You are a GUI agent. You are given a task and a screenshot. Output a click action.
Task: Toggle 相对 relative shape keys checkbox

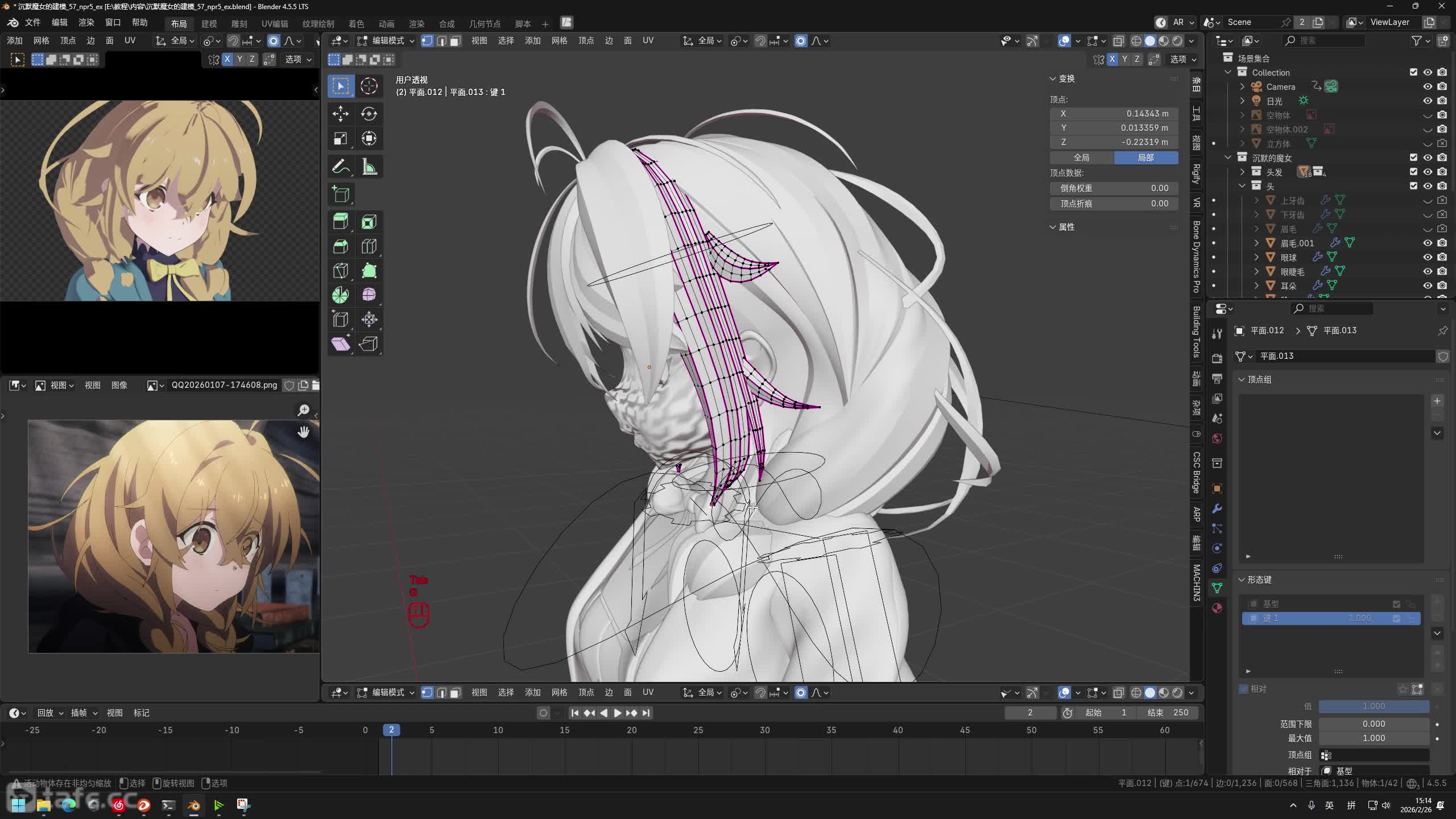pos(1244,689)
